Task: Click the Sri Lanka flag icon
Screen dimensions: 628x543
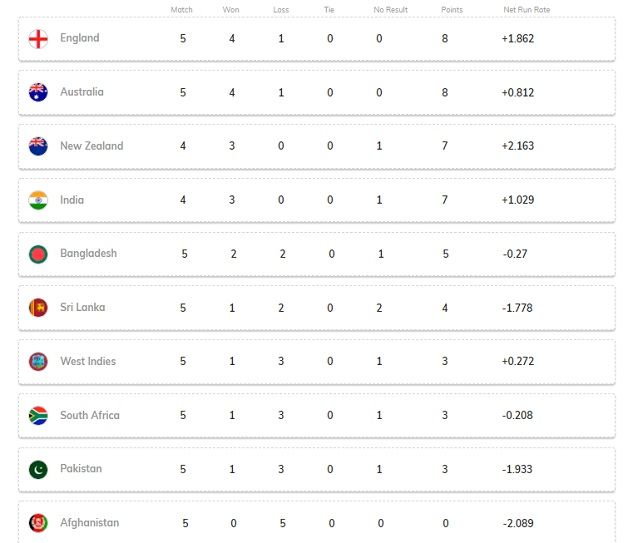Action: (38, 308)
